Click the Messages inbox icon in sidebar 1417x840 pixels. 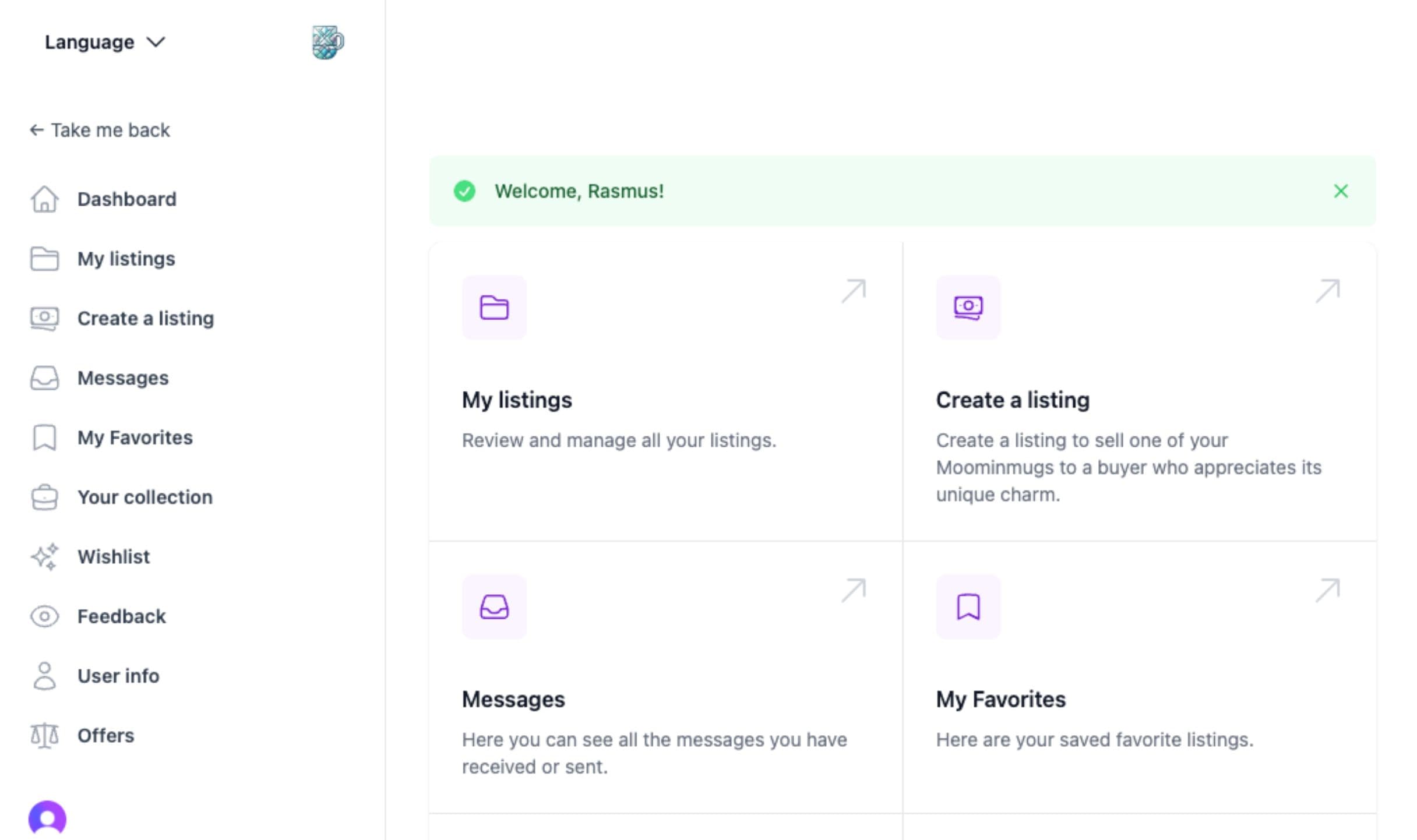point(44,378)
